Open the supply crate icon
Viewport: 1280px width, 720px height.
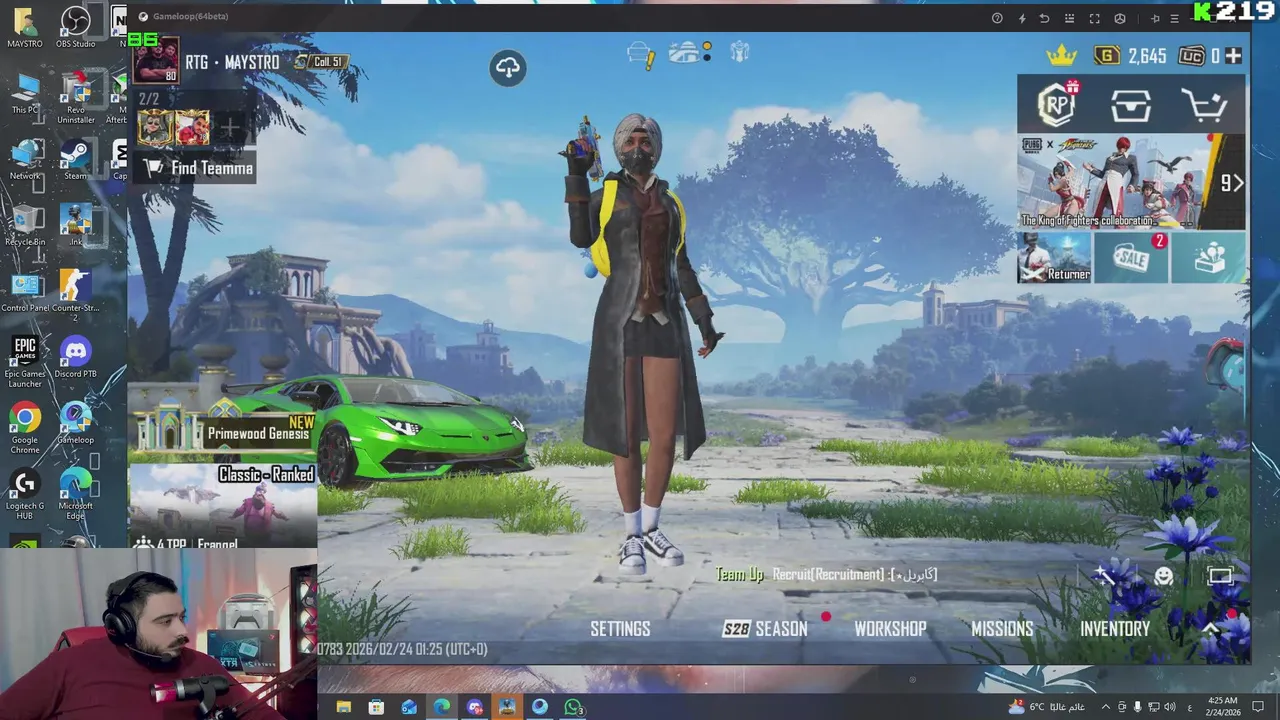(x=1131, y=105)
